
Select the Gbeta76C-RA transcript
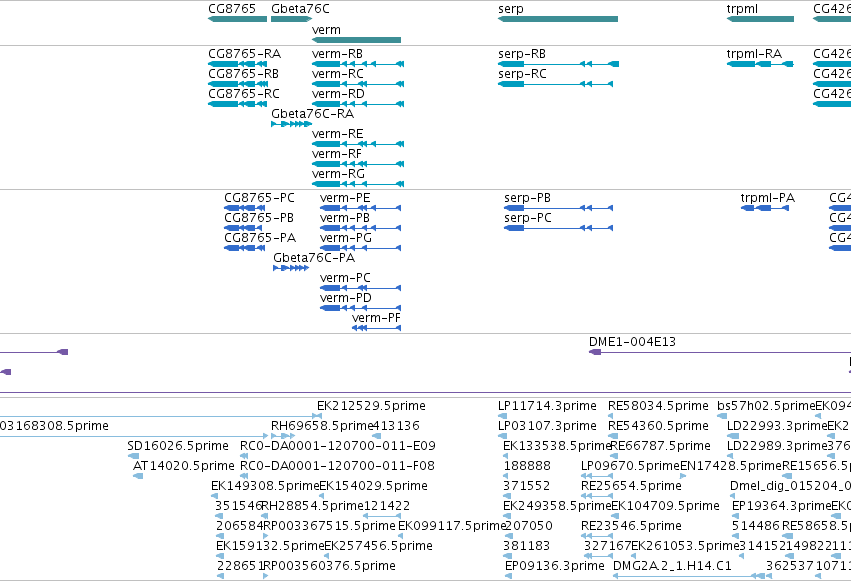tap(291, 124)
